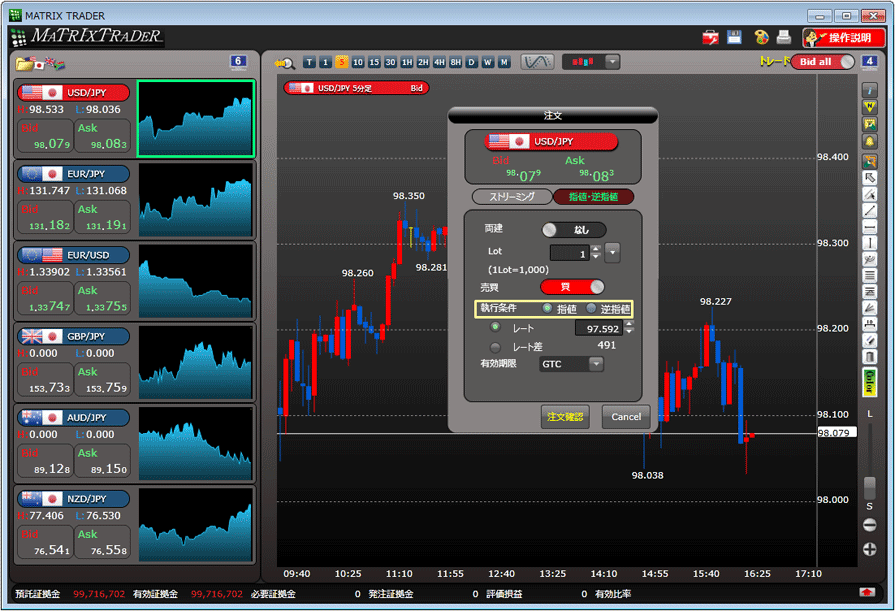Click the floppy disk save icon
The height and width of the screenshot is (611, 895).
tap(734, 38)
